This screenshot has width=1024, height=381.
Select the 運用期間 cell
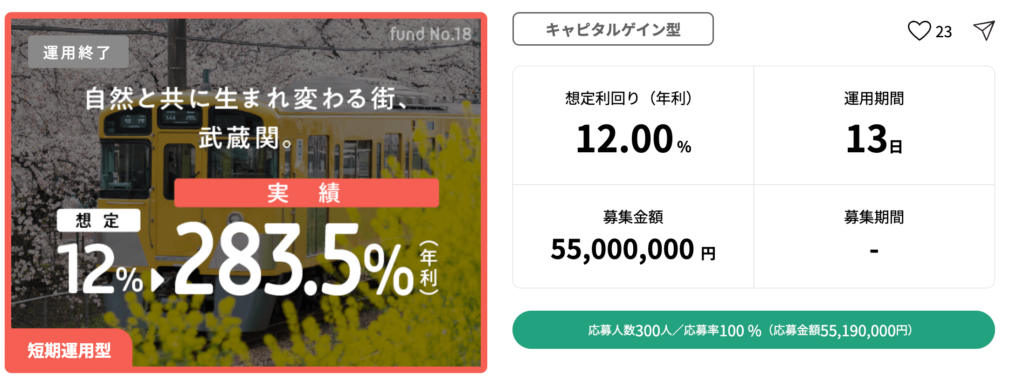[x=874, y=125]
